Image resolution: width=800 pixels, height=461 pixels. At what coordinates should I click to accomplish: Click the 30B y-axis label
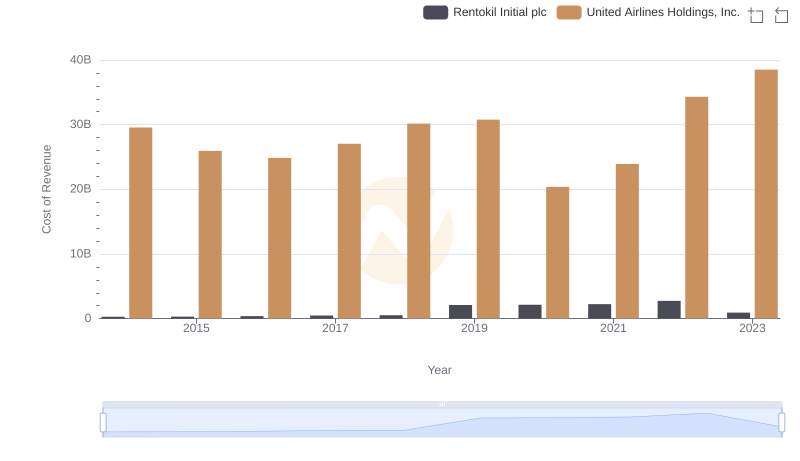[81, 124]
